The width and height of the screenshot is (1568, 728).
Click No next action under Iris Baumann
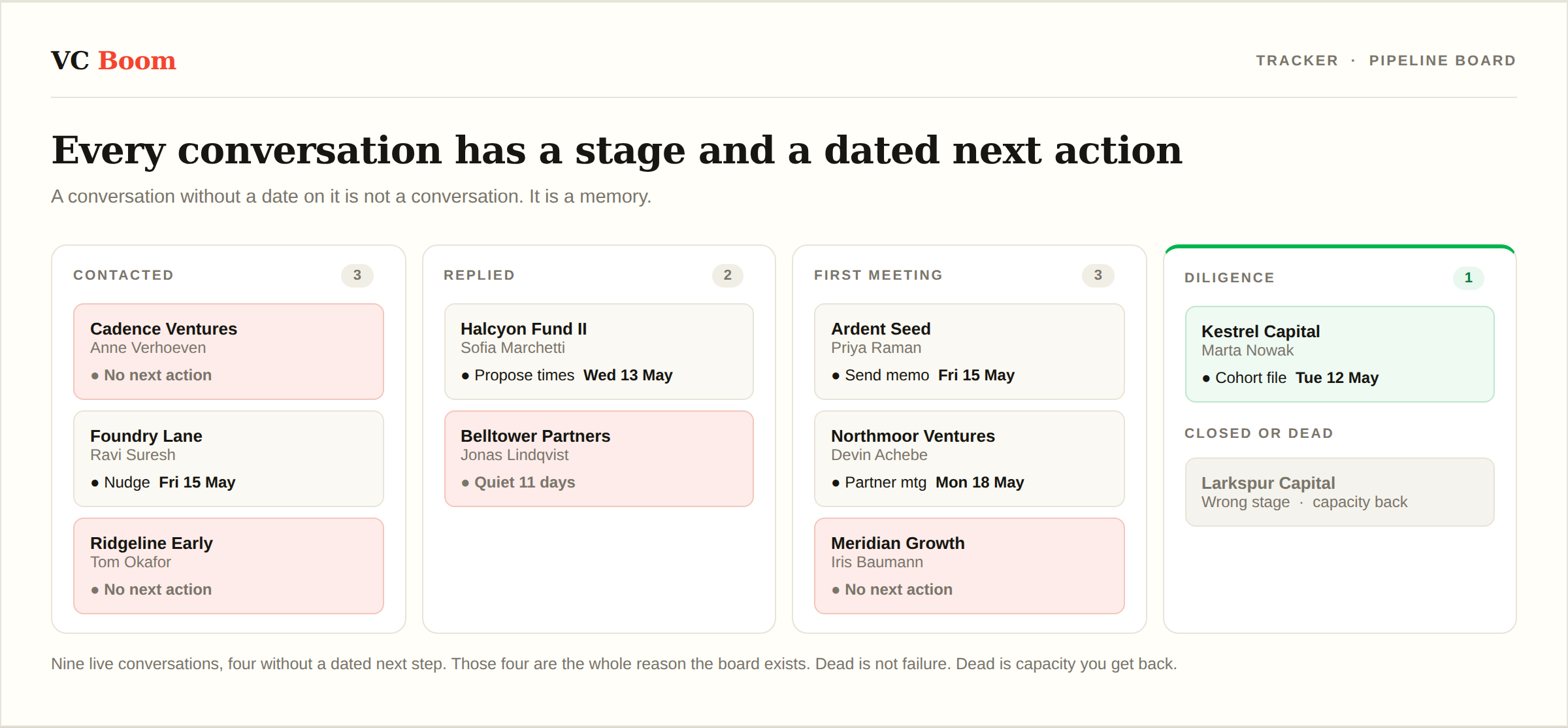(x=892, y=589)
